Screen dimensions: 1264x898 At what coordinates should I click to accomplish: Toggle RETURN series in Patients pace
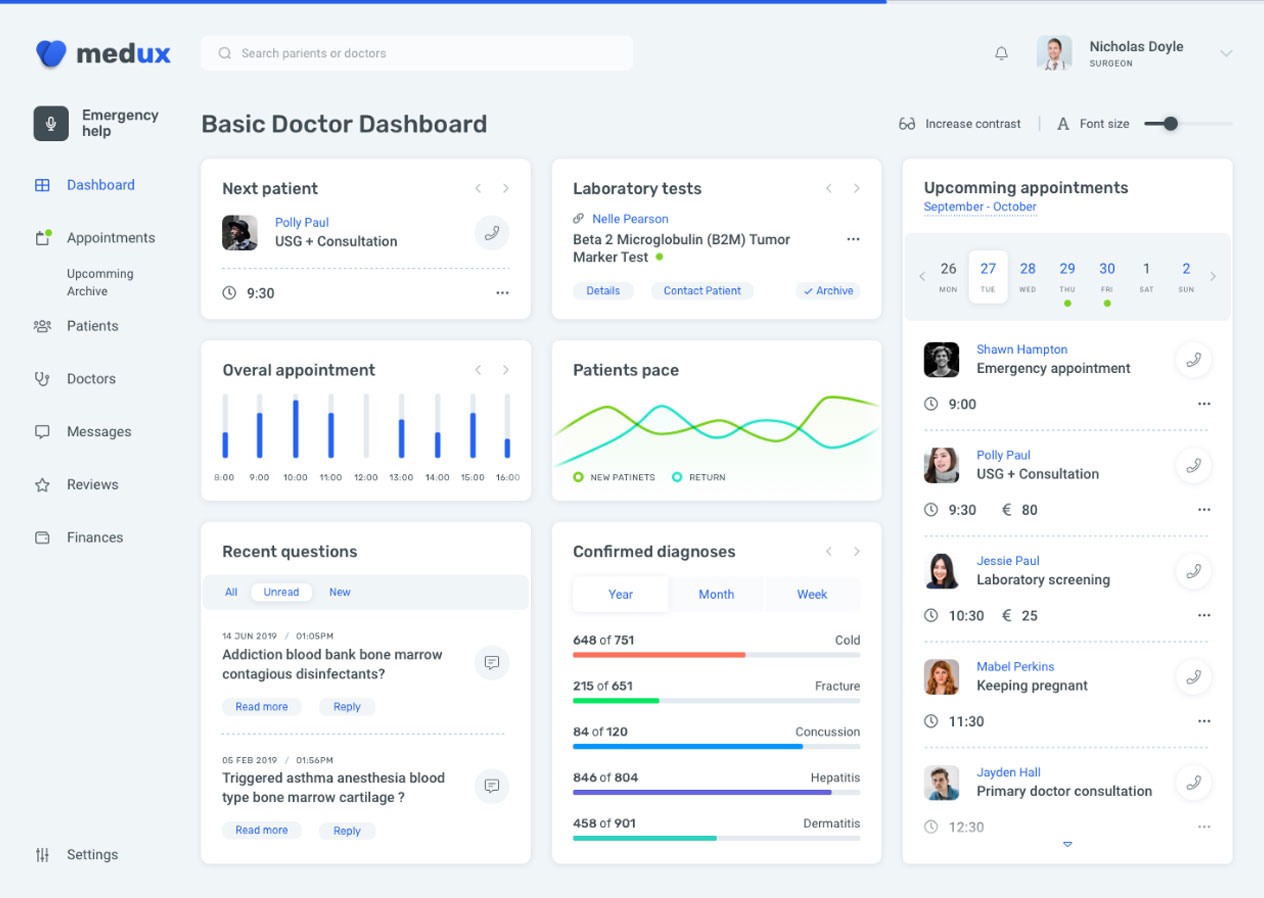(699, 477)
